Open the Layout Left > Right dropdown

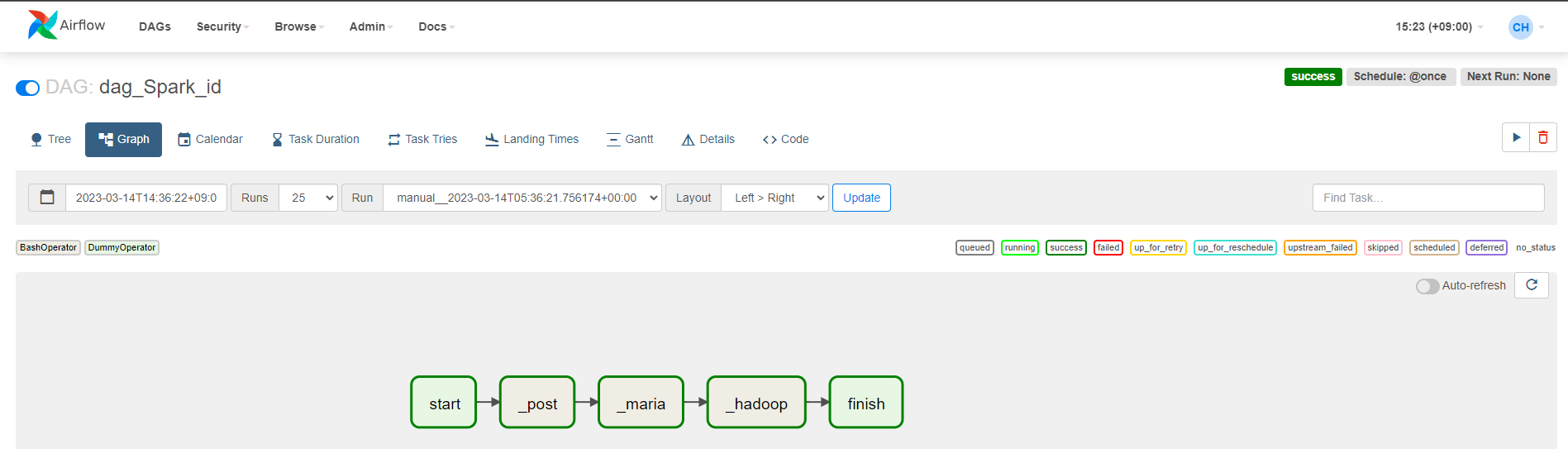(775, 198)
